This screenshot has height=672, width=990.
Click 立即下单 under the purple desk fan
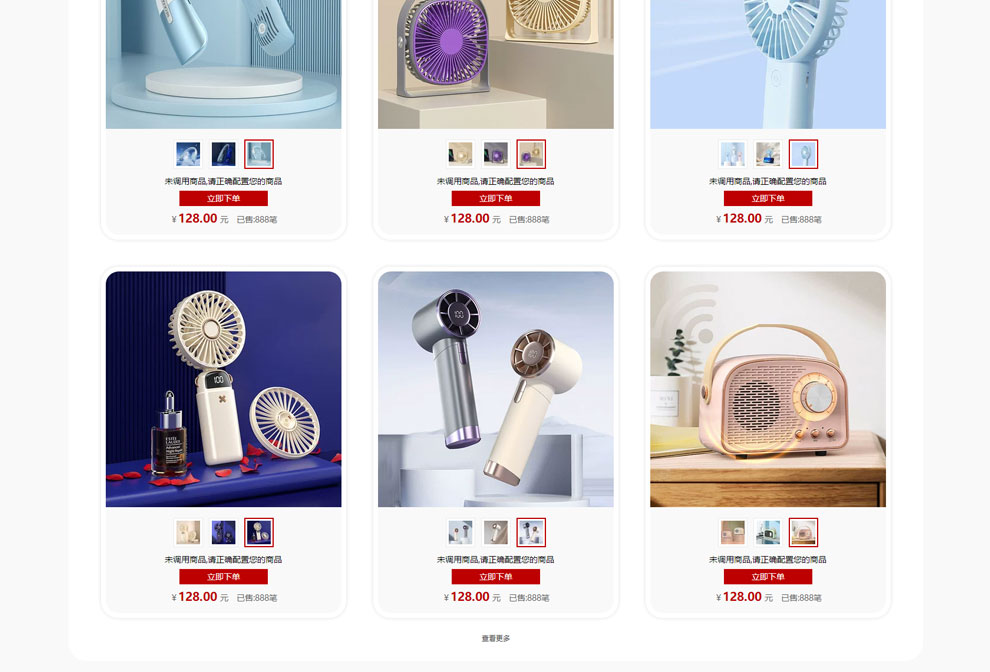coord(496,198)
